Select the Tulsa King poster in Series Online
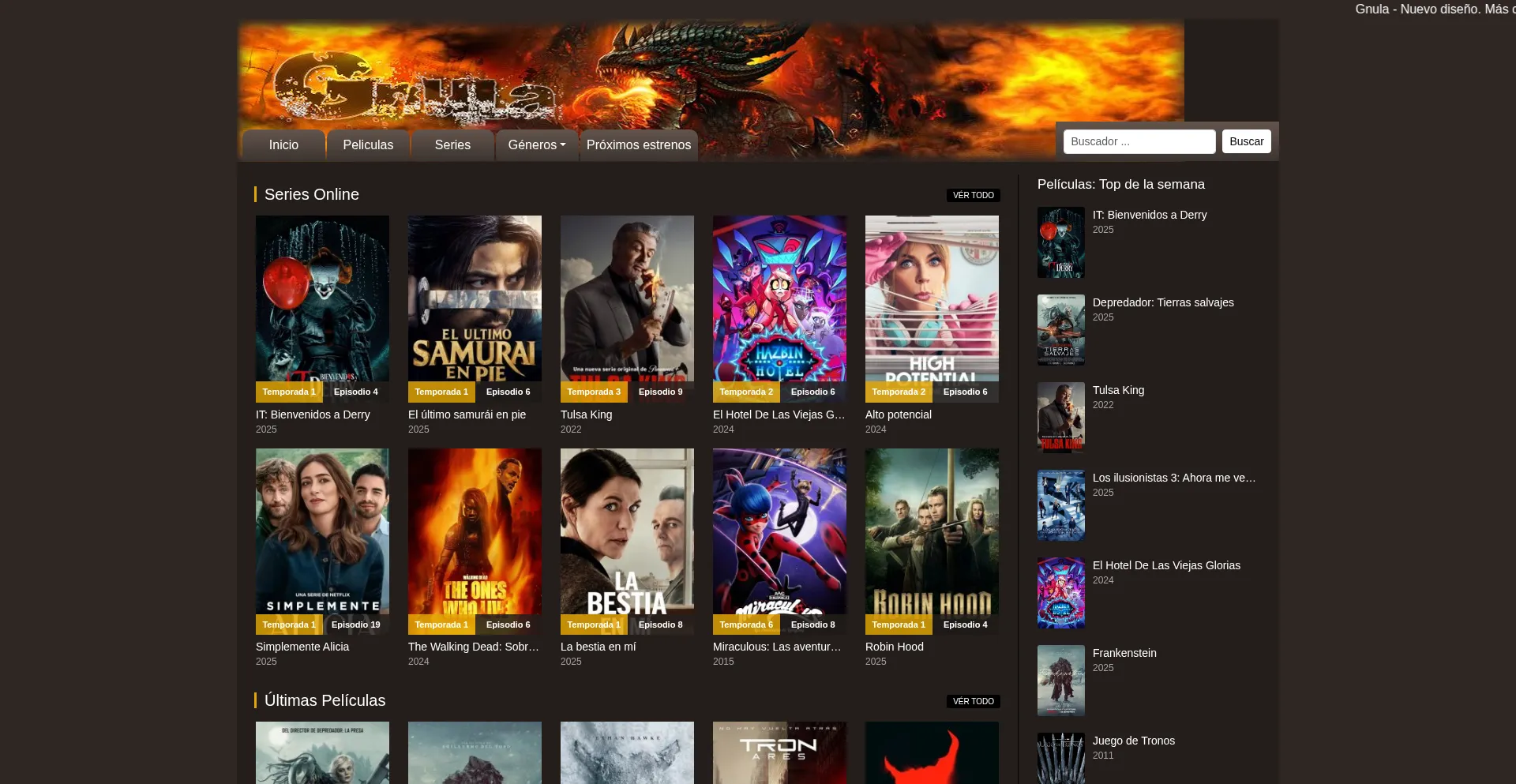The height and width of the screenshot is (784, 1516). point(627,300)
